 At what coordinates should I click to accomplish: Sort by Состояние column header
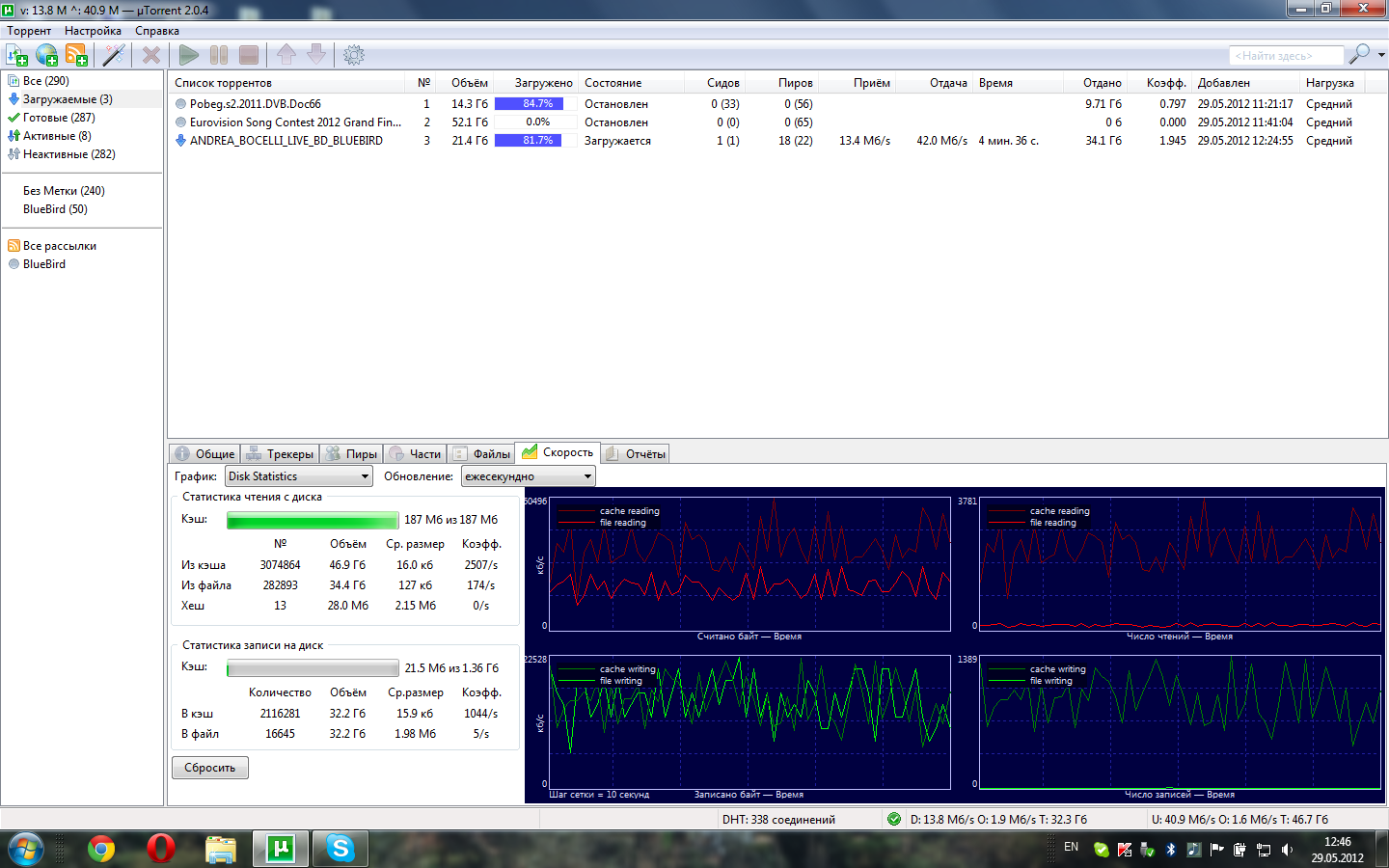pyautogui.click(x=631, y=83)
